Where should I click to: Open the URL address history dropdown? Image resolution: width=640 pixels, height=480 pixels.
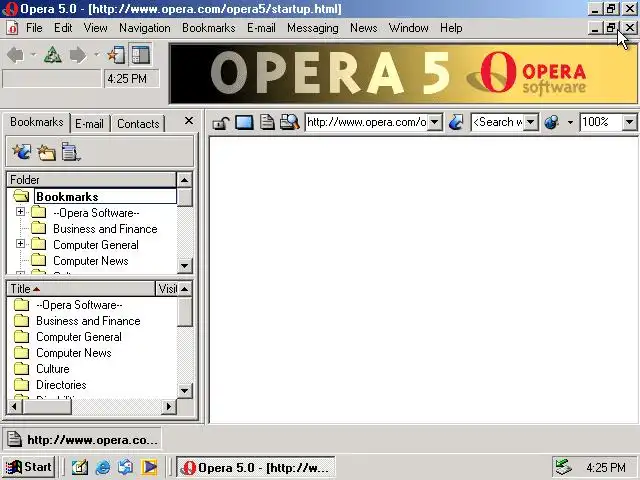[x=435, y=122]
